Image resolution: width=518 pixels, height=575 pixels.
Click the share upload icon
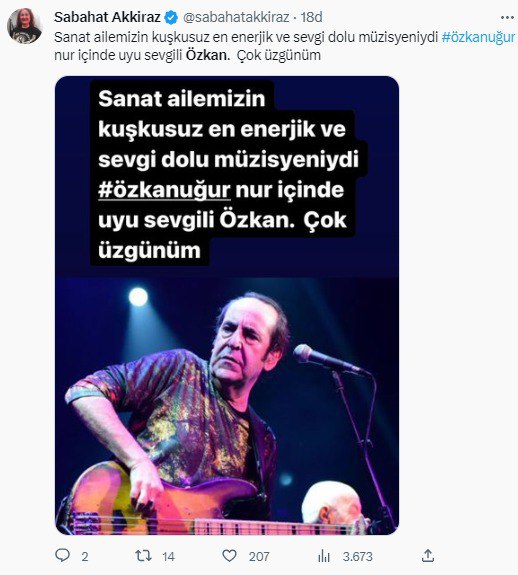coord(427,556)
